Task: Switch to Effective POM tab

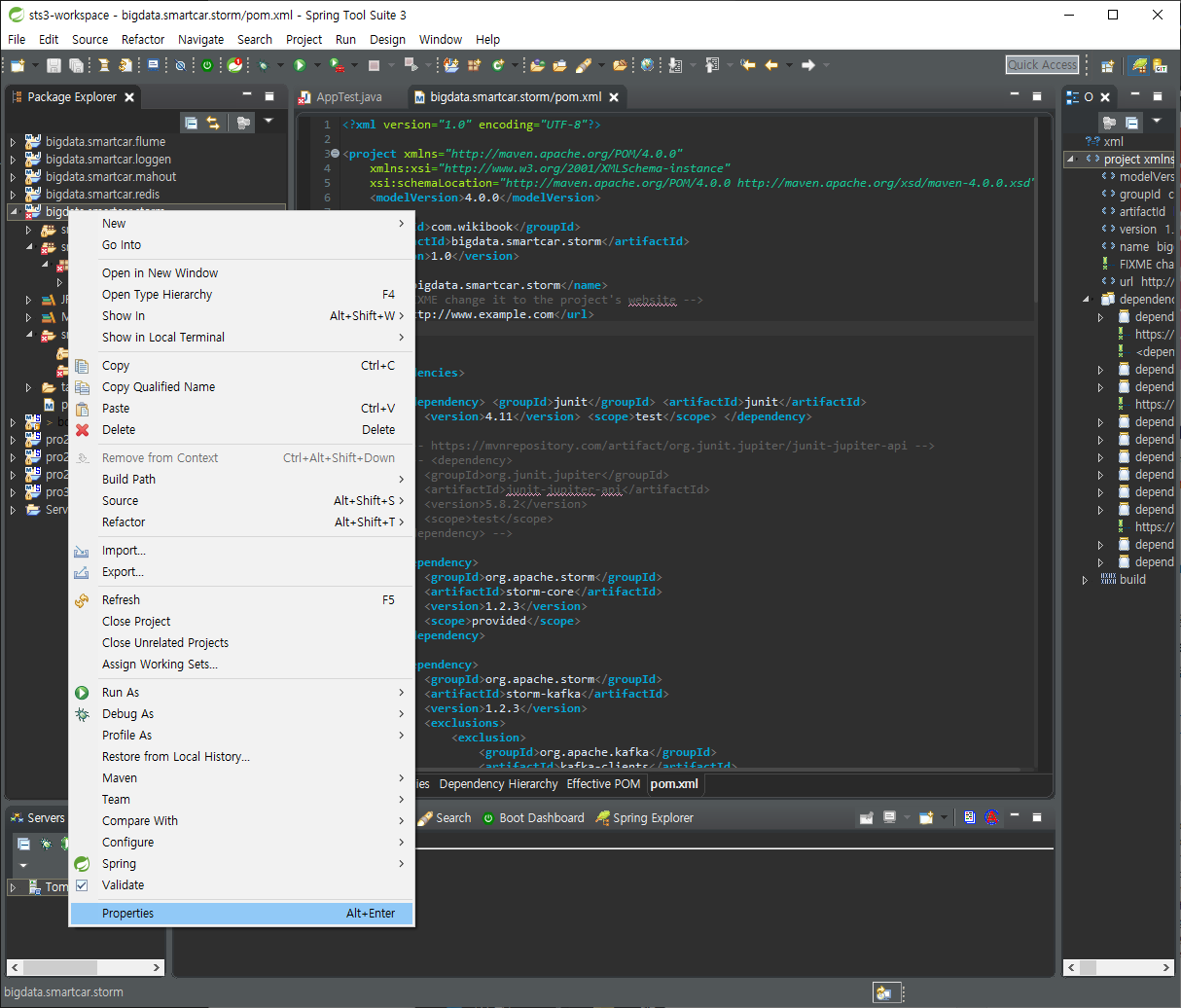Action: coord(603,784)
